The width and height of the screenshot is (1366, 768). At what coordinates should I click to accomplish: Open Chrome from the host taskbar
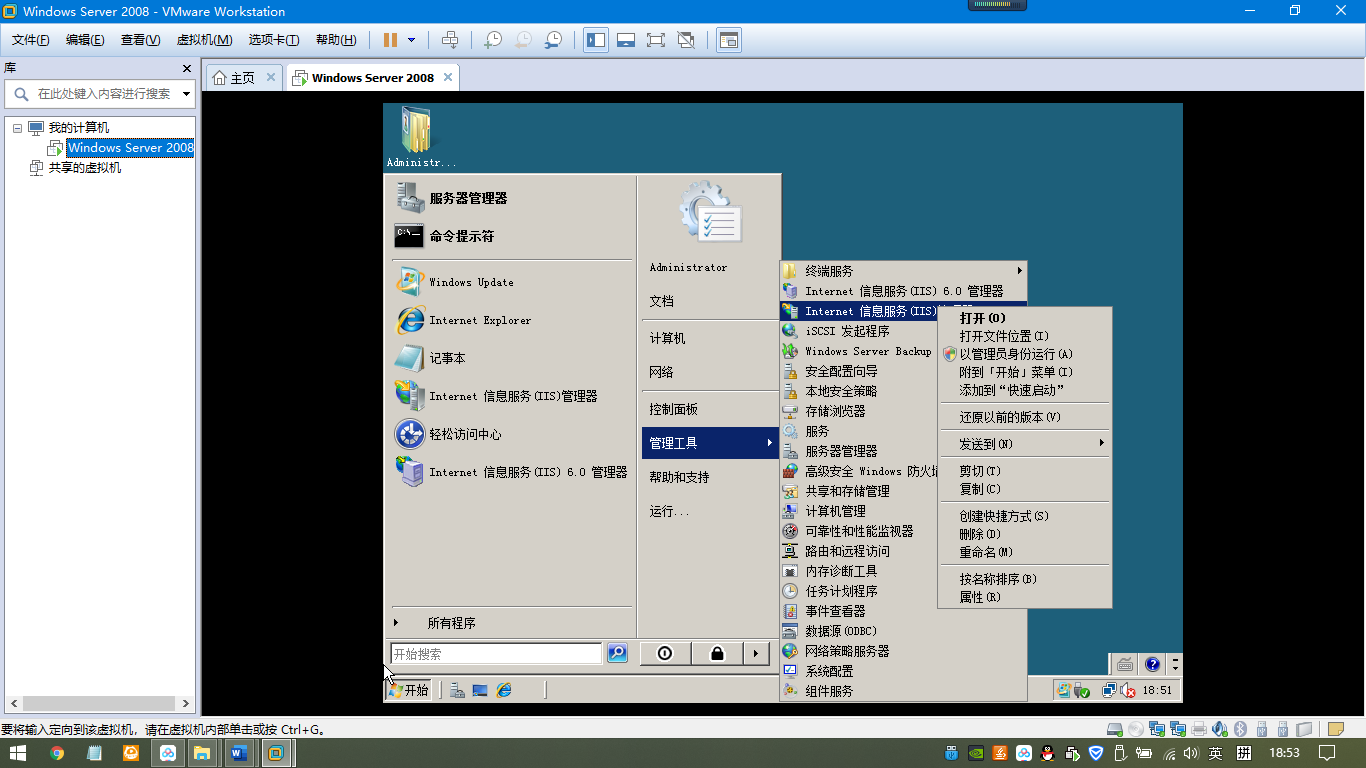tap(57, 753)
